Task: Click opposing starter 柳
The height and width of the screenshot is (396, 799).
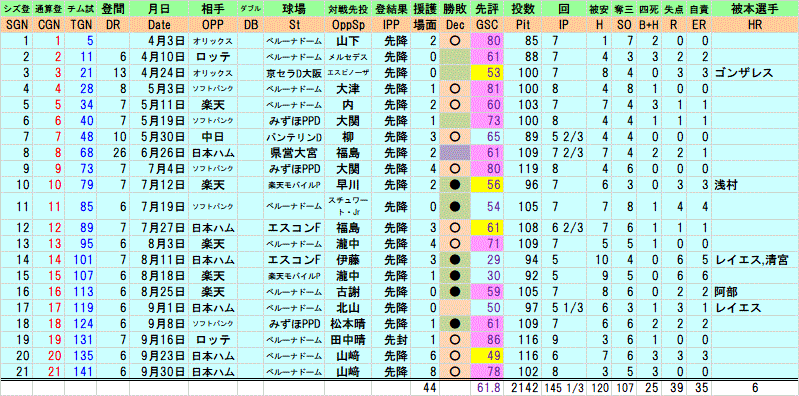Action: tap(347, 136)
